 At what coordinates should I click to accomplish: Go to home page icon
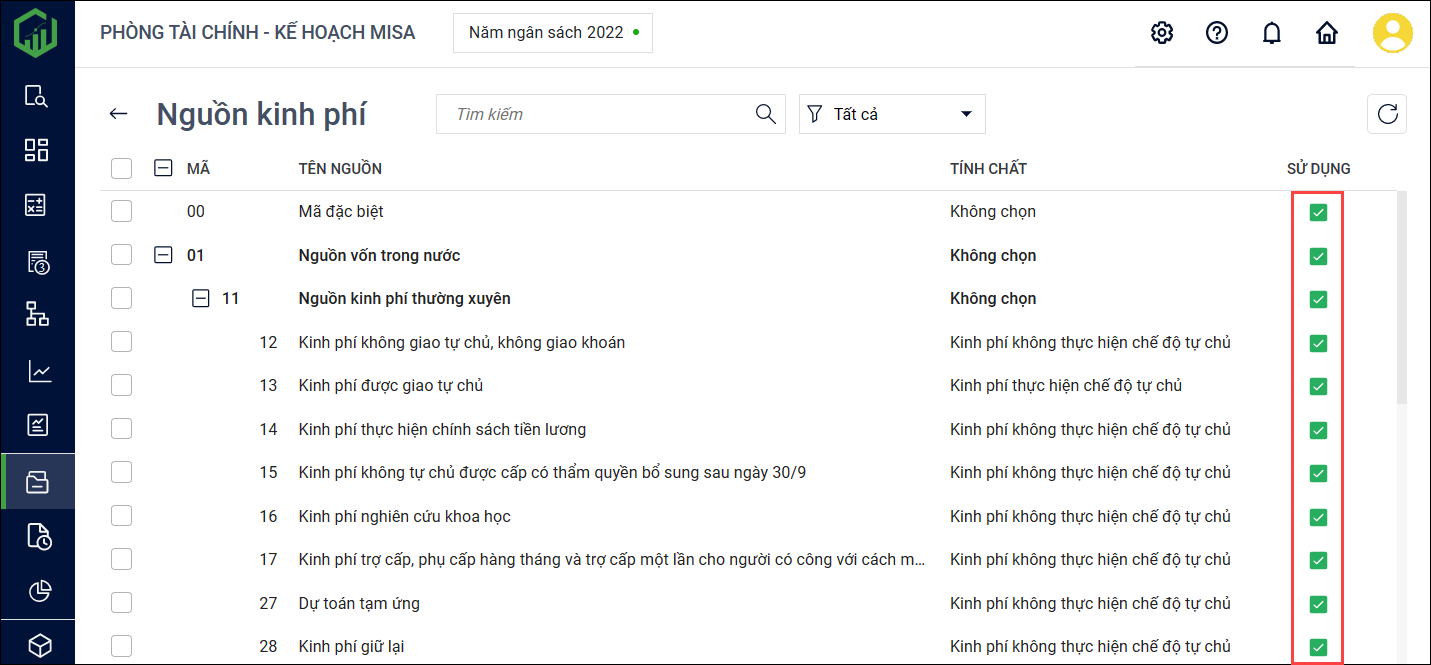pyautogui.click(x=1326, y=33)
